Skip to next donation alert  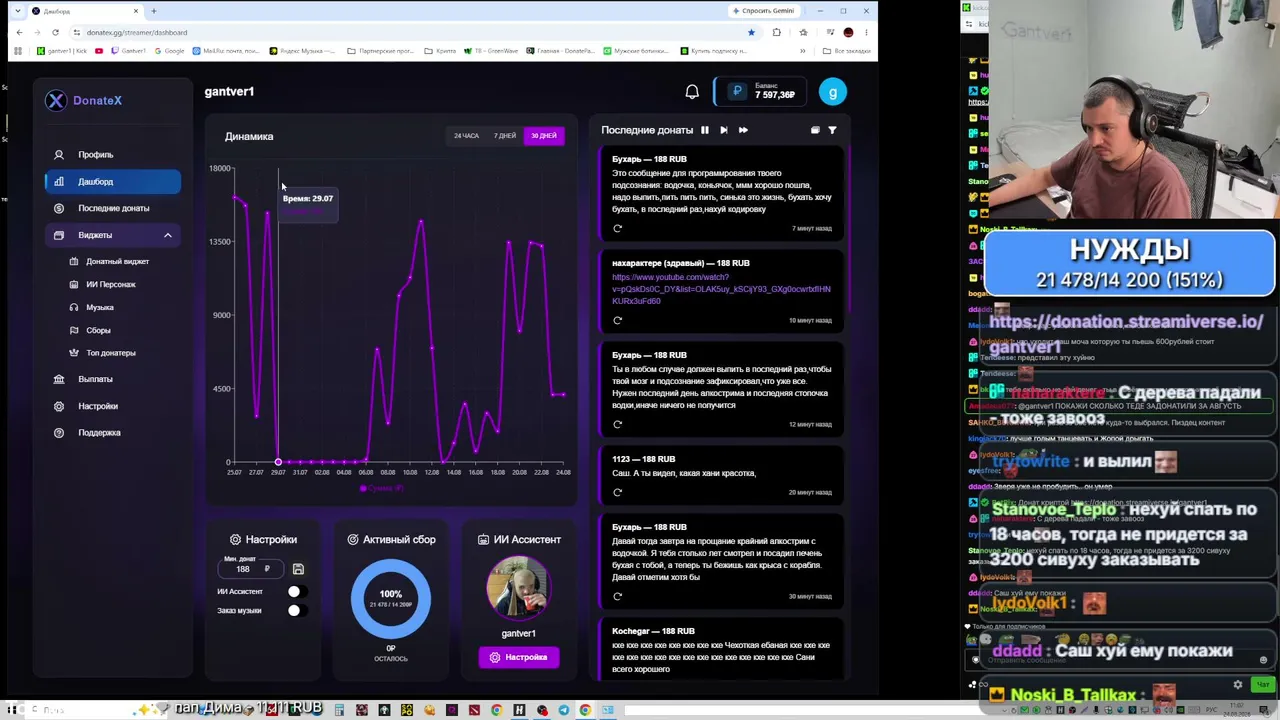[724, 130]
